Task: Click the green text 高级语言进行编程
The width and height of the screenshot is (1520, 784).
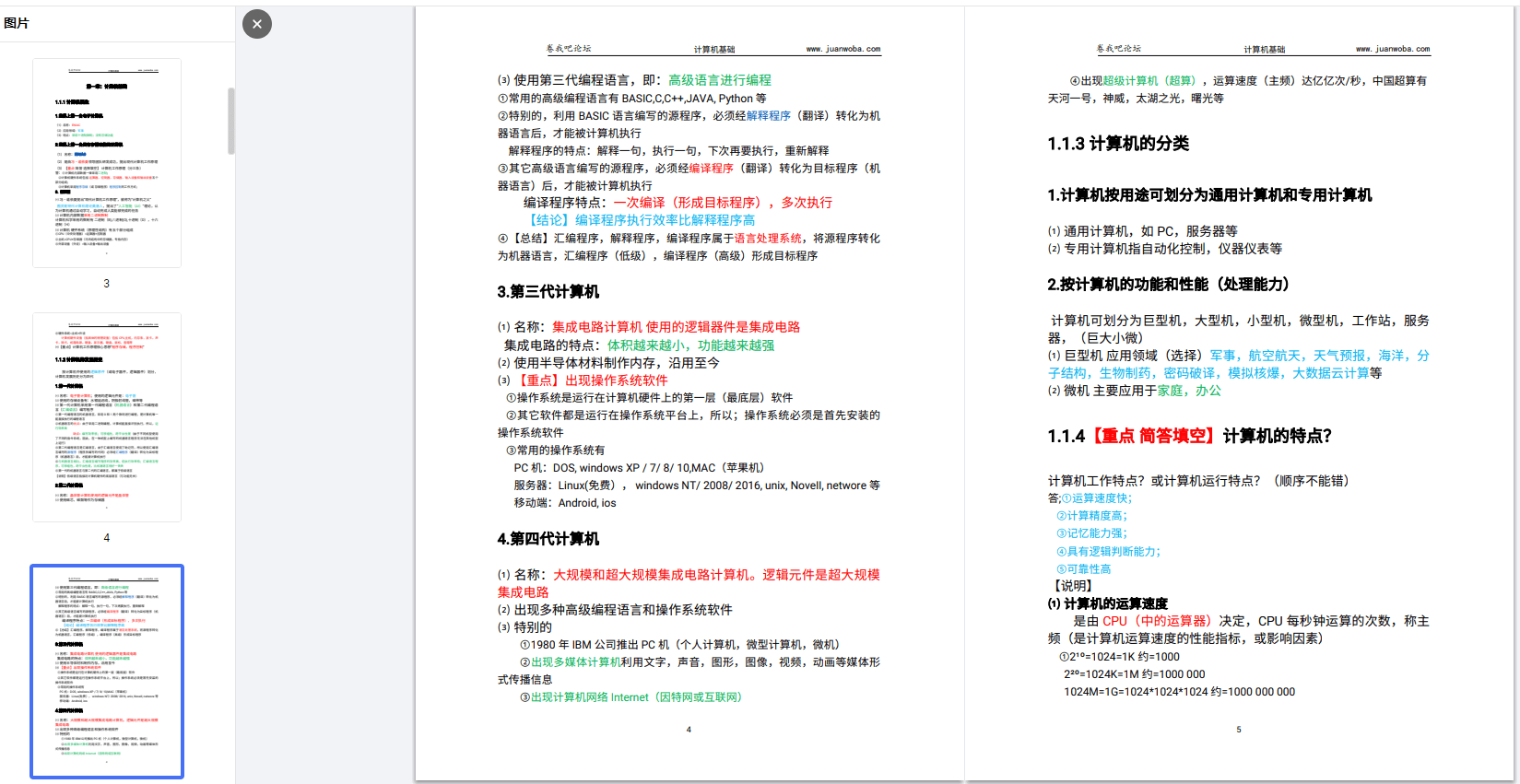Action: [719, 80]
